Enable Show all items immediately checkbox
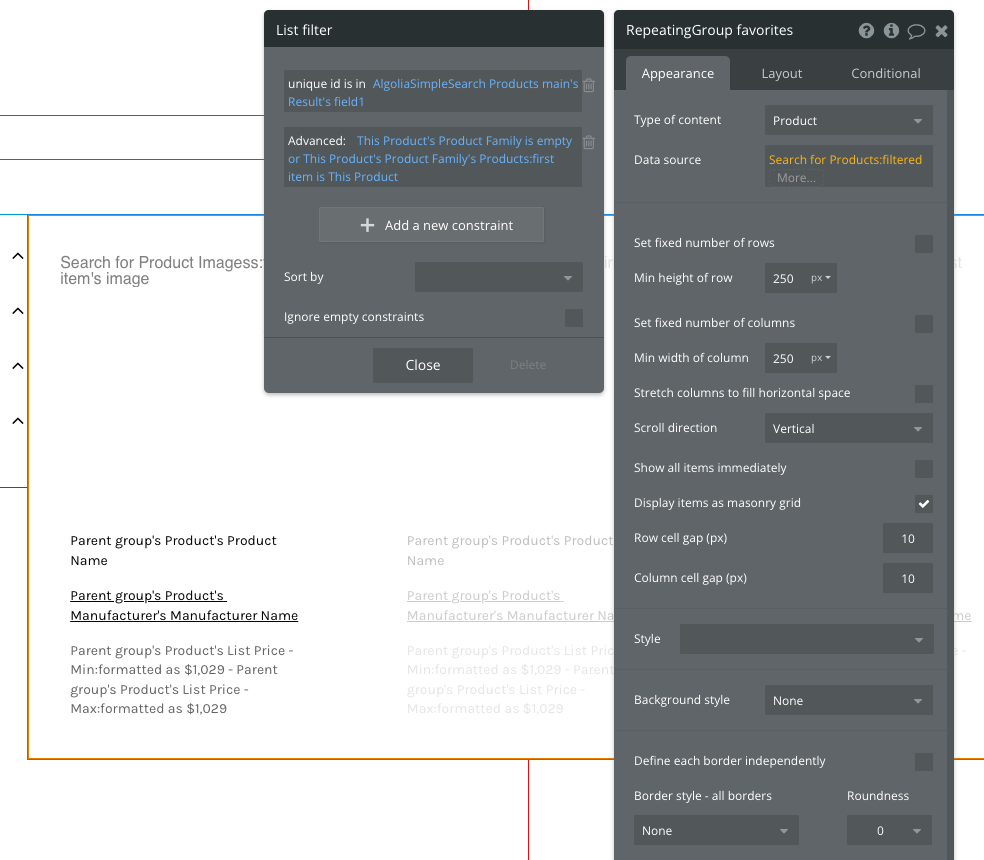The image size is (984, 860). [924, 469]
